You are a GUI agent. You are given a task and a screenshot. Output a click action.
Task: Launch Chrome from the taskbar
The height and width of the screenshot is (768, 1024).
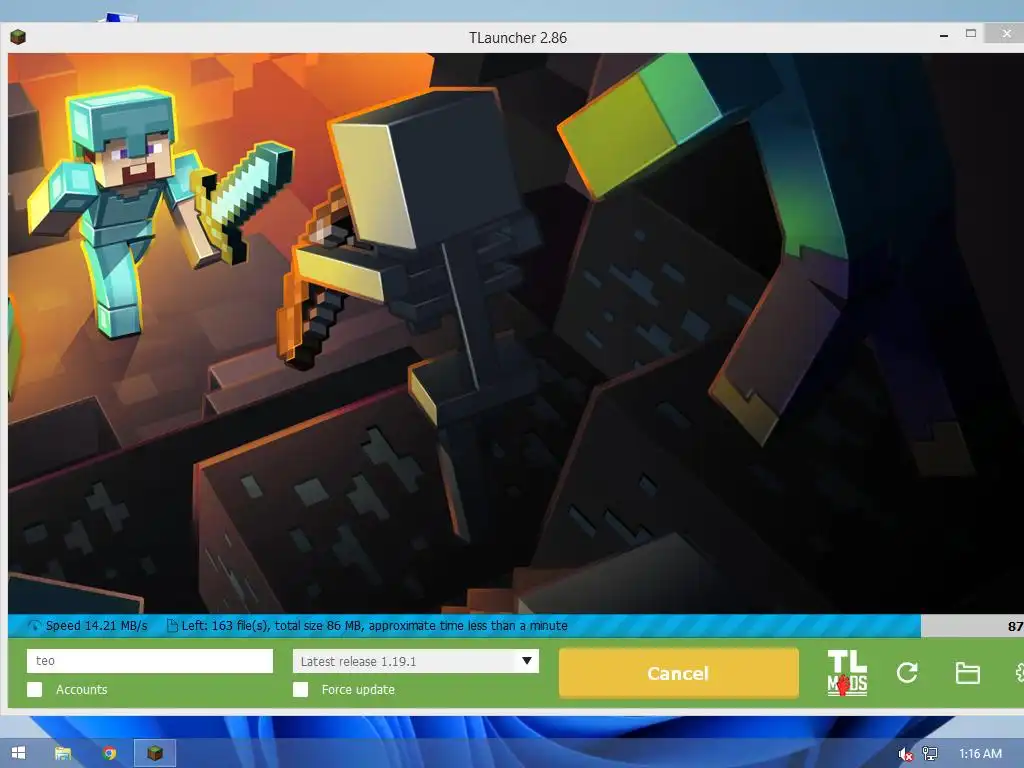[x=109, y=753]
